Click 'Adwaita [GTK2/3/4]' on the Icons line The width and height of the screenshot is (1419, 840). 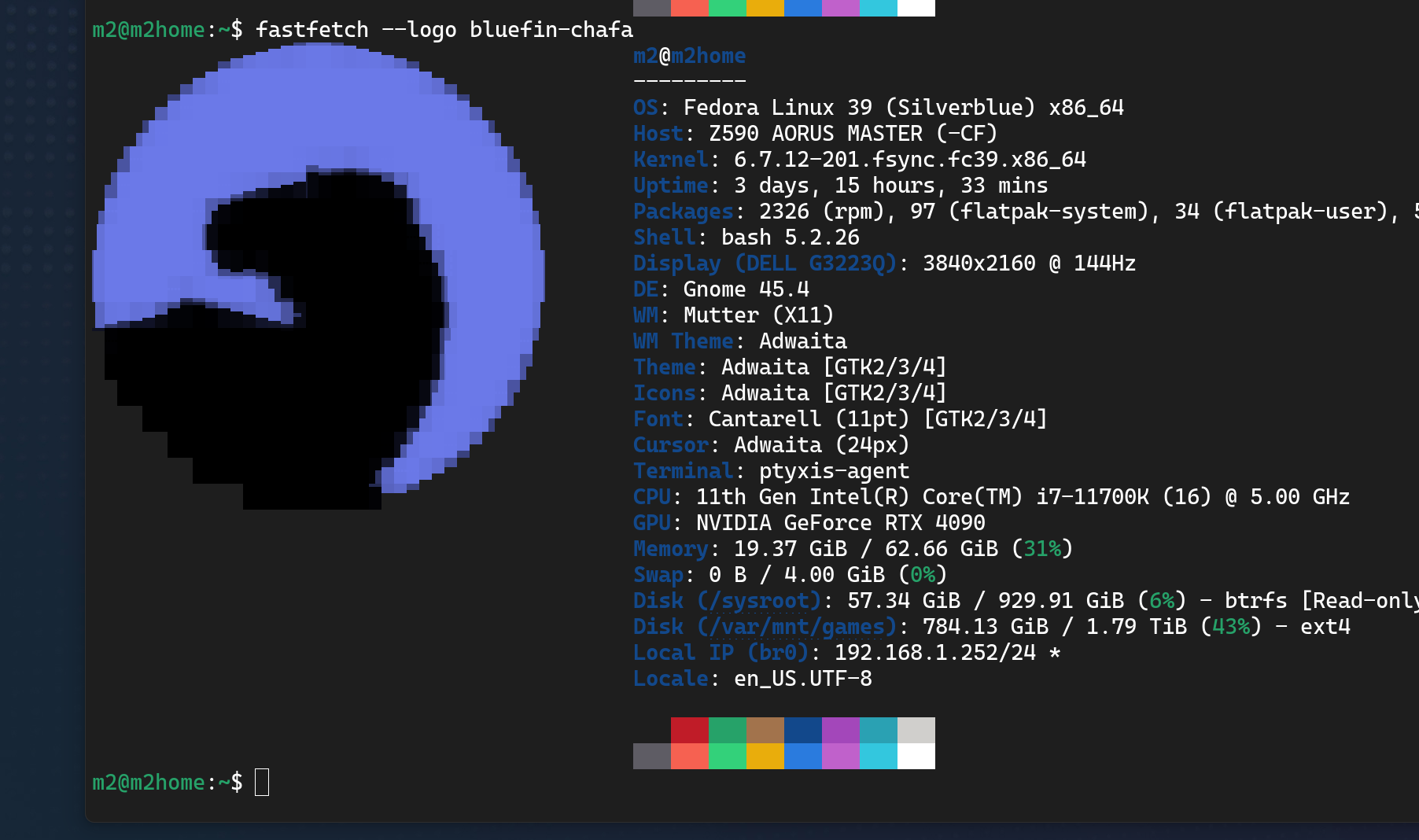[x=835, y=393]
